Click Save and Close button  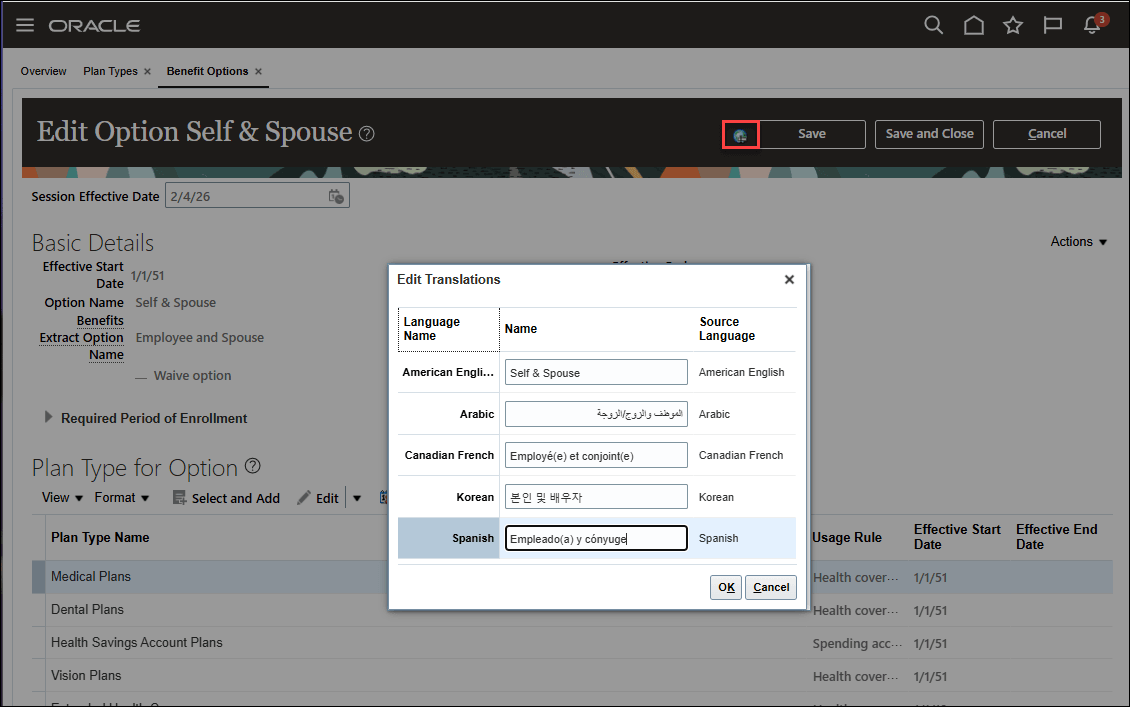[x=929, y=134]
